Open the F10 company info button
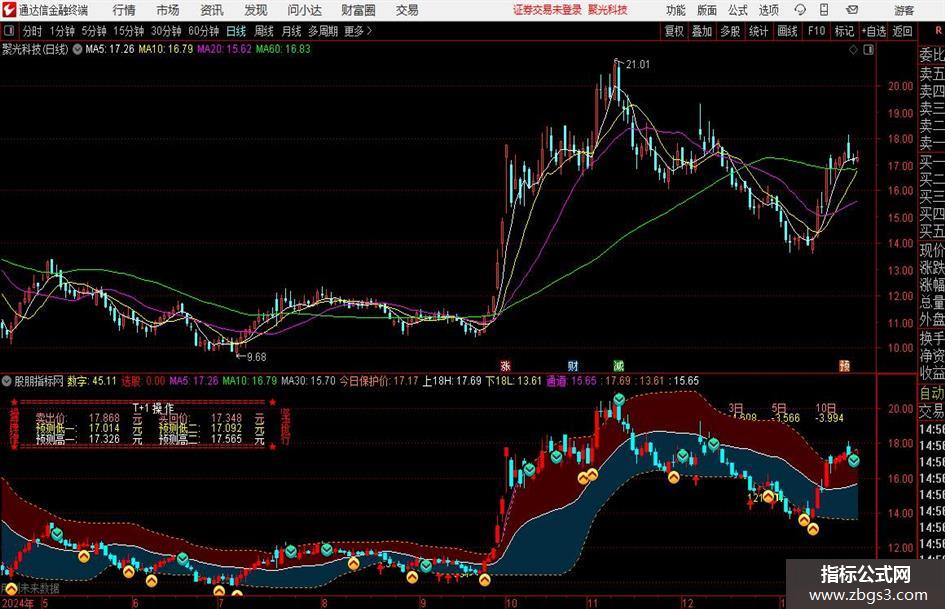Image resolution: width=945 pixels, height=609 pixels. pyautogui.click(x=816, y=31)
